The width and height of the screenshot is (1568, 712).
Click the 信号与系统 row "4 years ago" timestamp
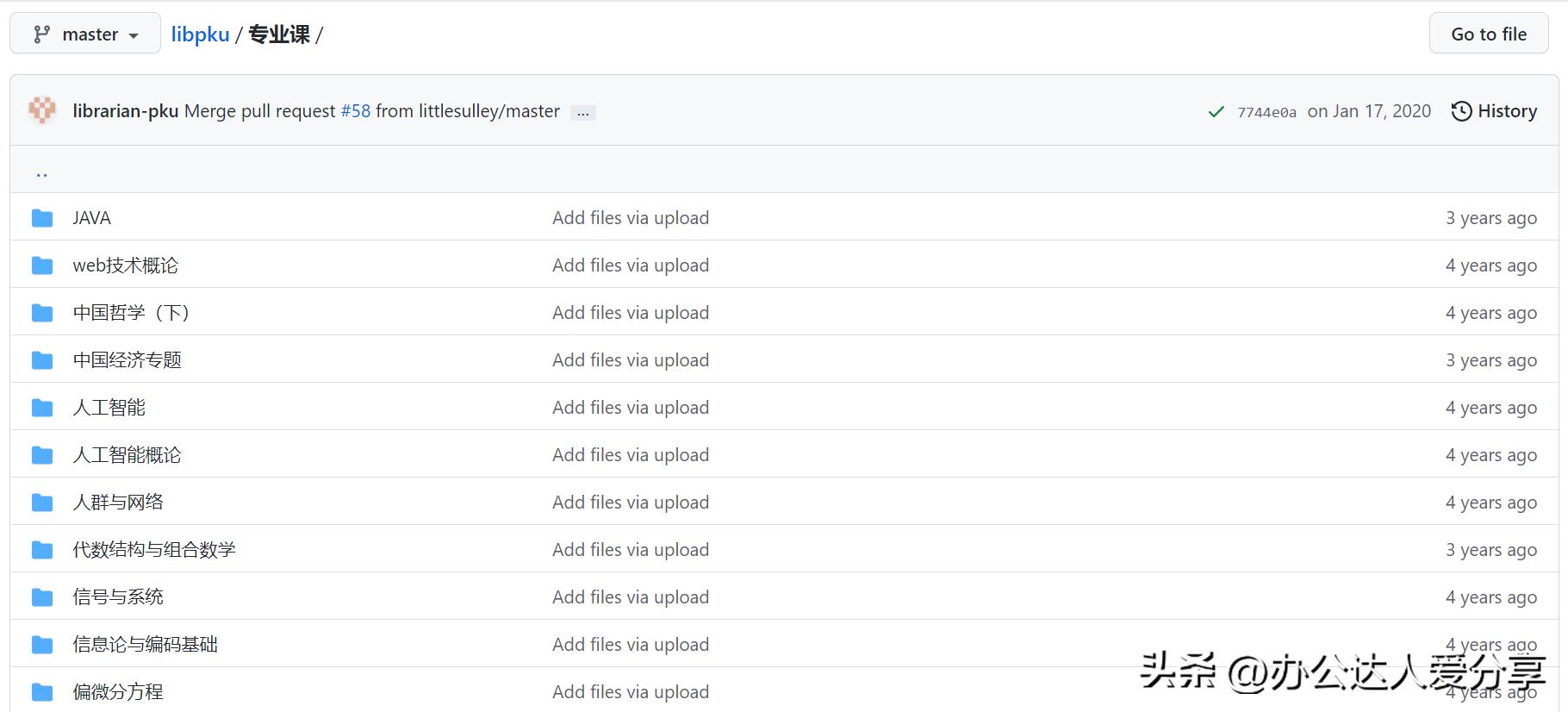[1491, 598]
